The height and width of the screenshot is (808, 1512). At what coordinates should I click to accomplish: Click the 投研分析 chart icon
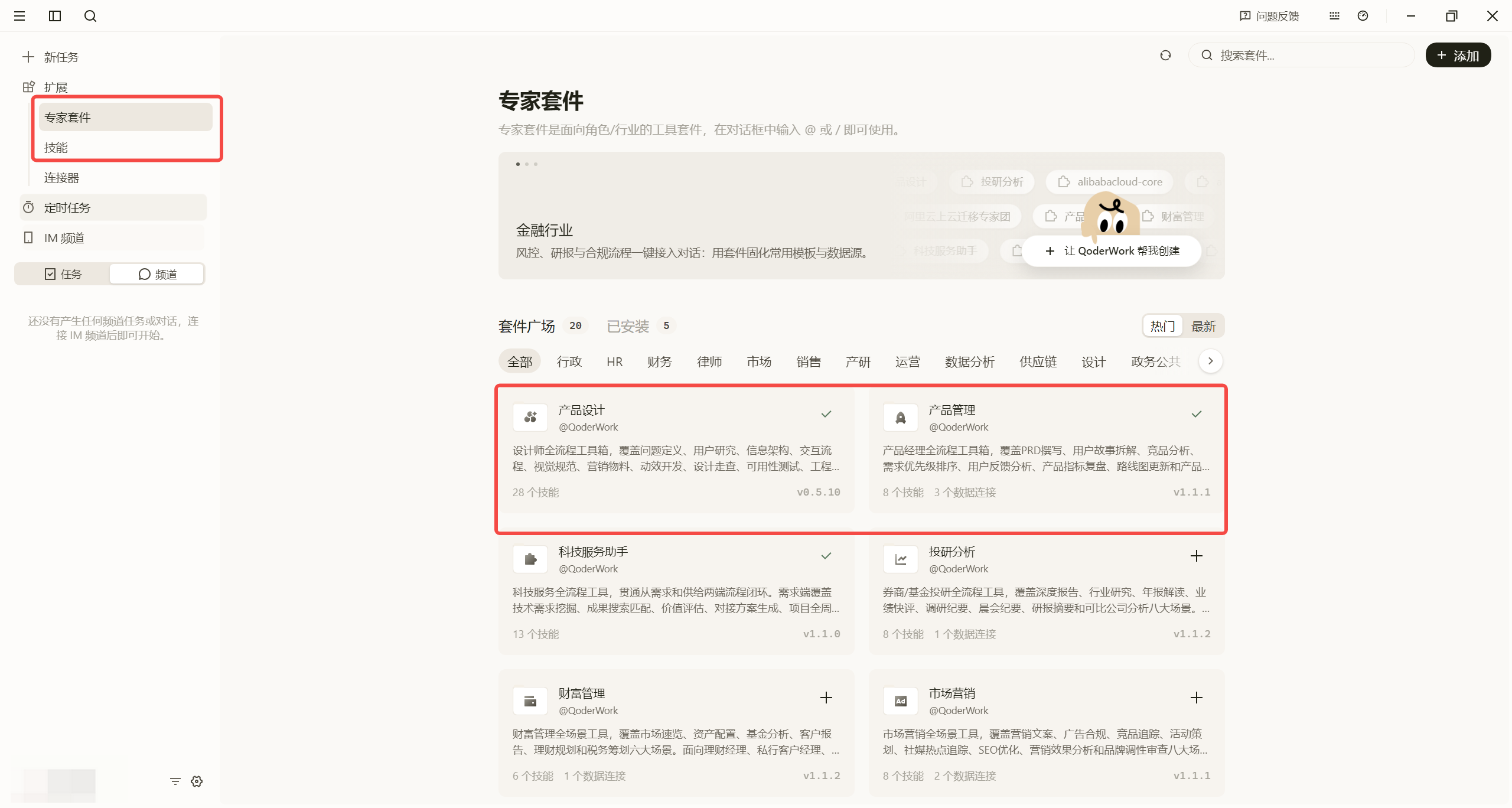click(x=901, y=559)
